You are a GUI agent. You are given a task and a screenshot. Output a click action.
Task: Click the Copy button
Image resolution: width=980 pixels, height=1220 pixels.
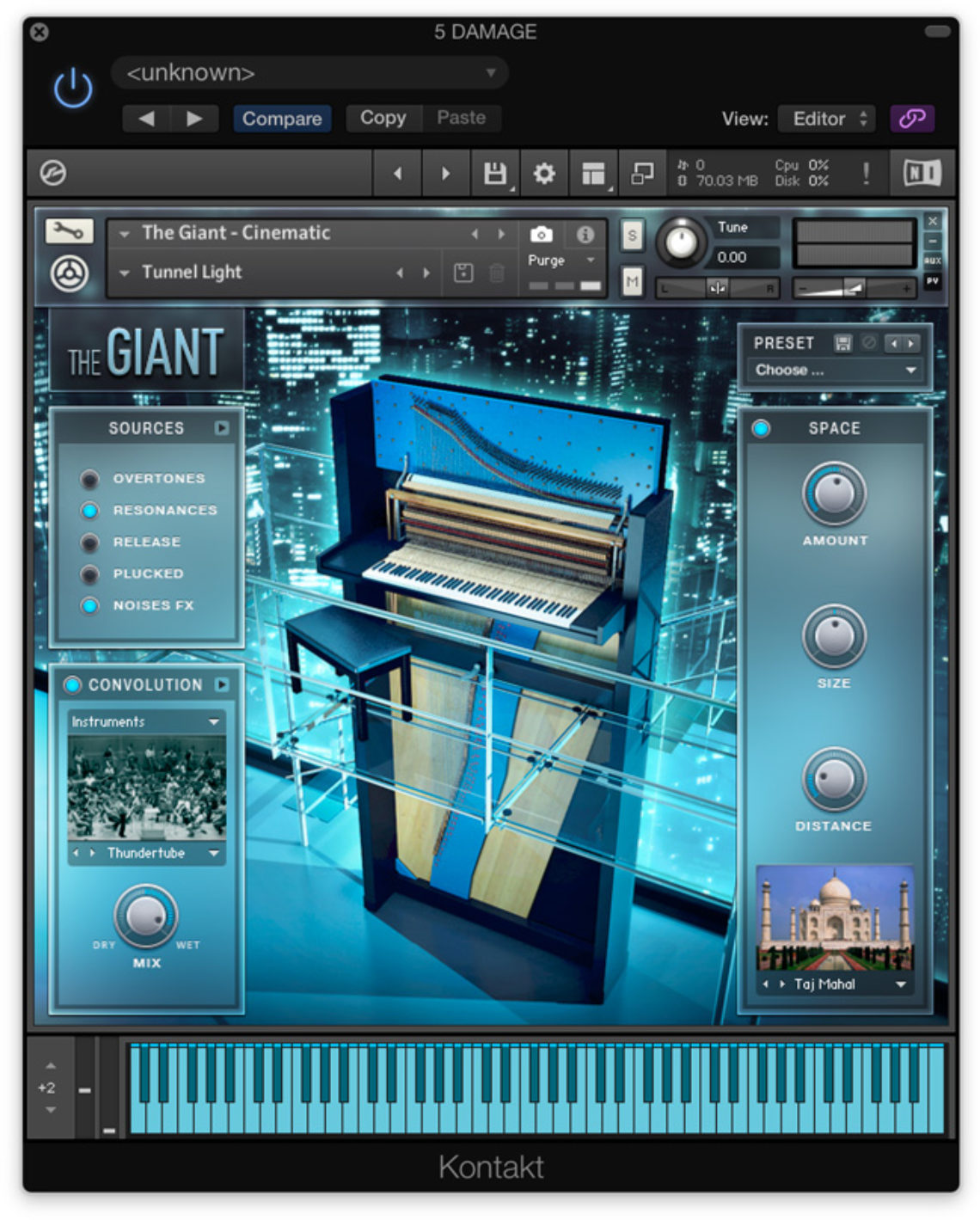point(383,118)
